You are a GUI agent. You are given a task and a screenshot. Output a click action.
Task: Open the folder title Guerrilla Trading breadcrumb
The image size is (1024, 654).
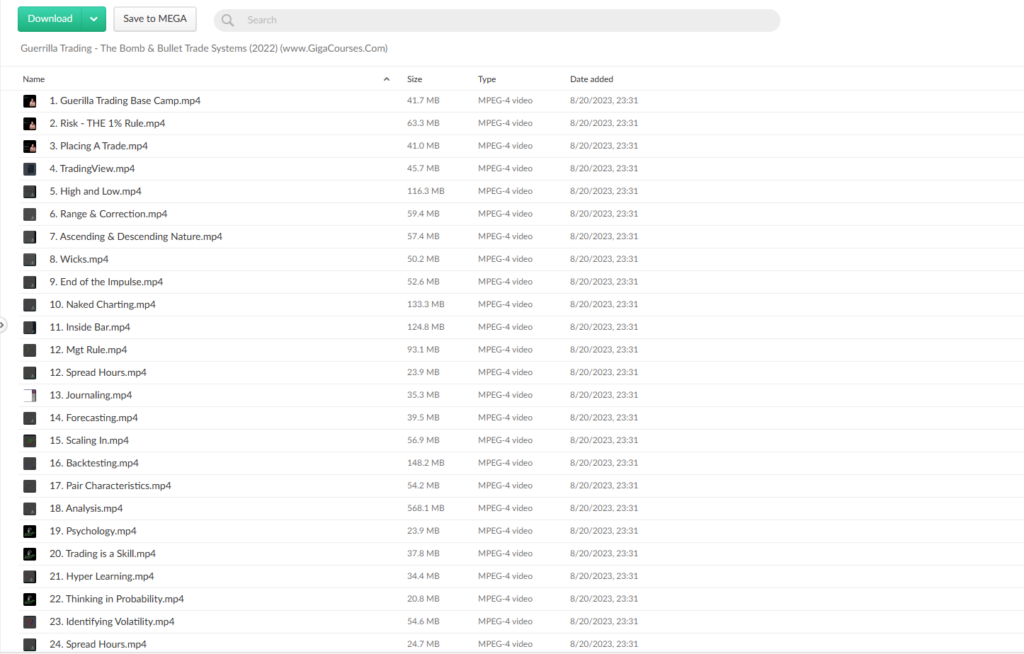204,48
